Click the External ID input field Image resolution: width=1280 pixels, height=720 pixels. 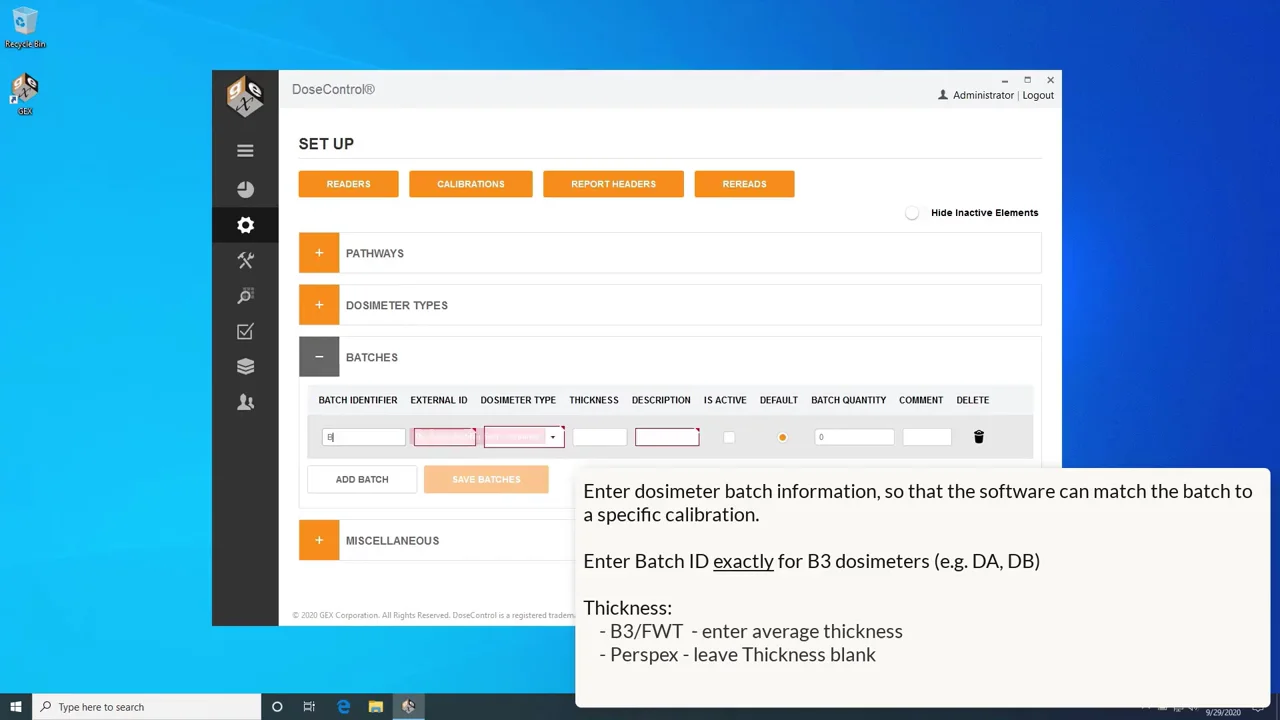[x=445, y=437]
